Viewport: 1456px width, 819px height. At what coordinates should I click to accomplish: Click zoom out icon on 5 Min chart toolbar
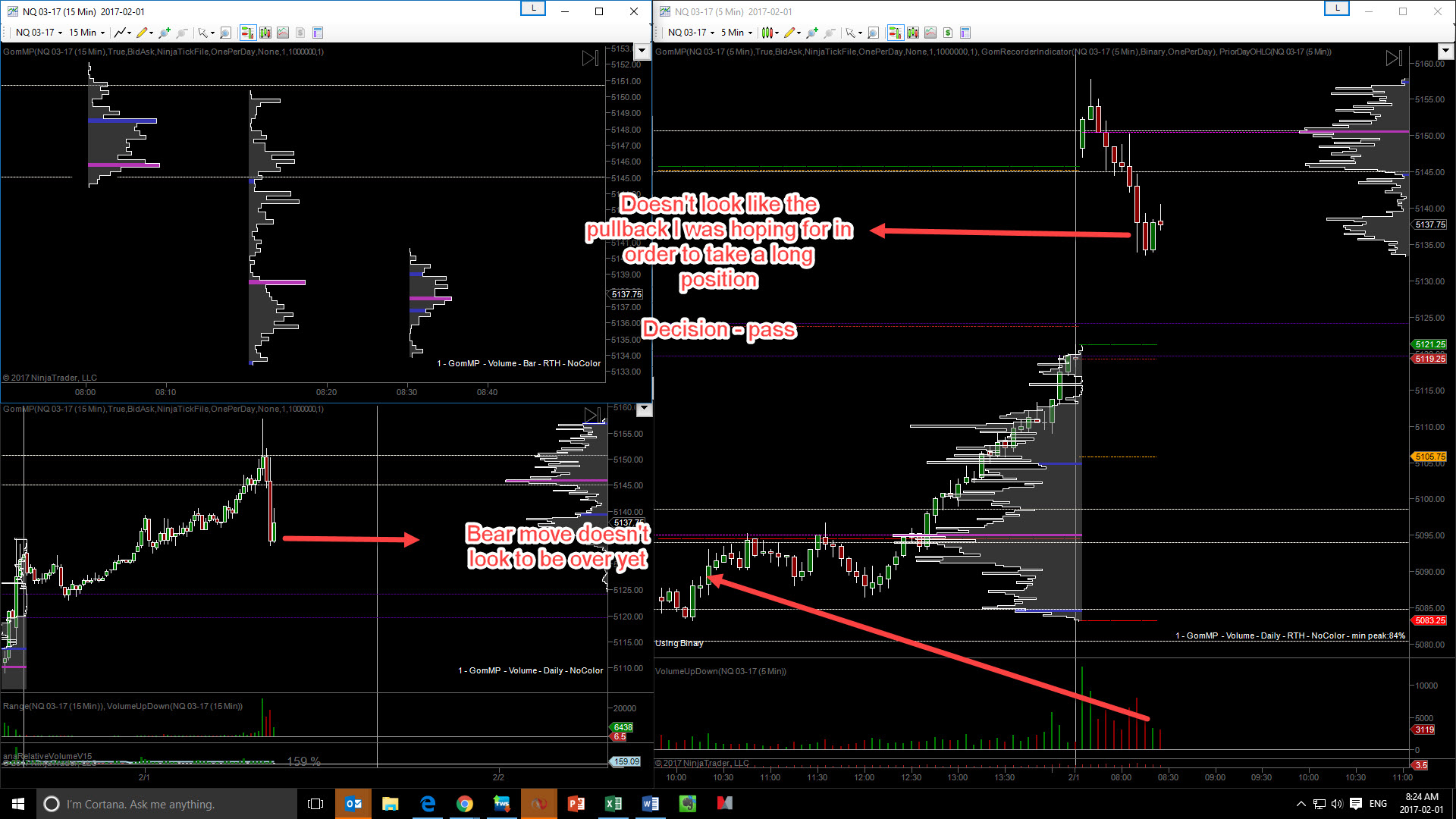(x=830, y=33)
